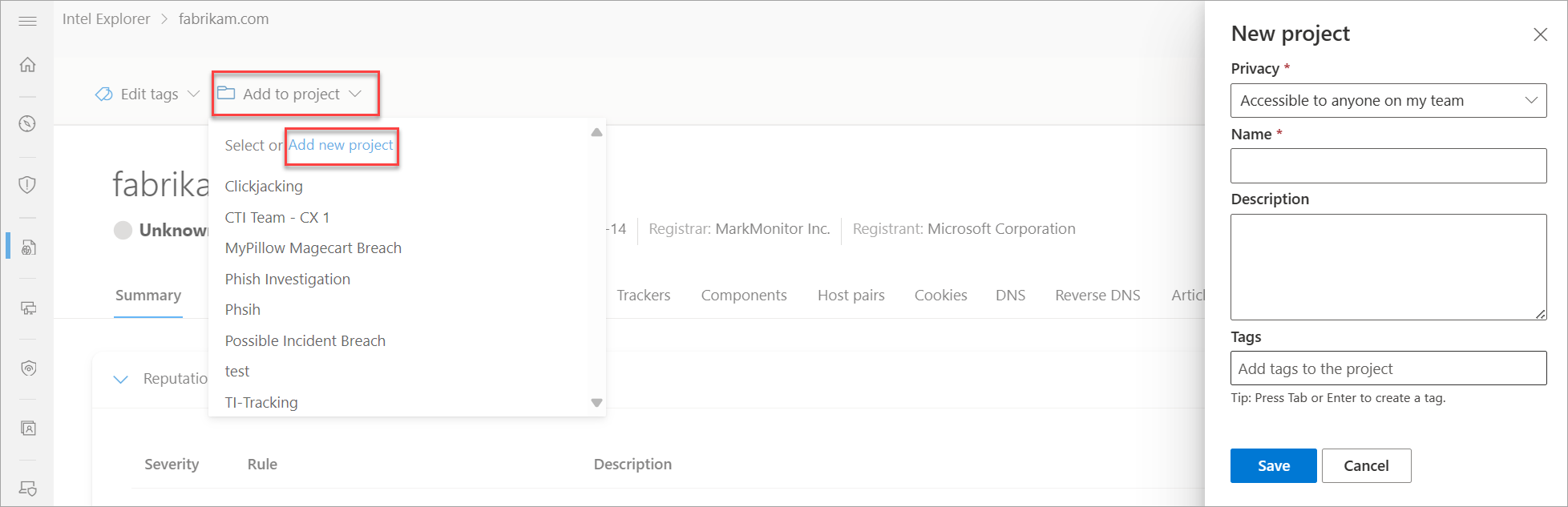The width and height of the screenshot is (1568, 507).
Task: Click the folder icon on Add to project
Action: tap(226, 94)
